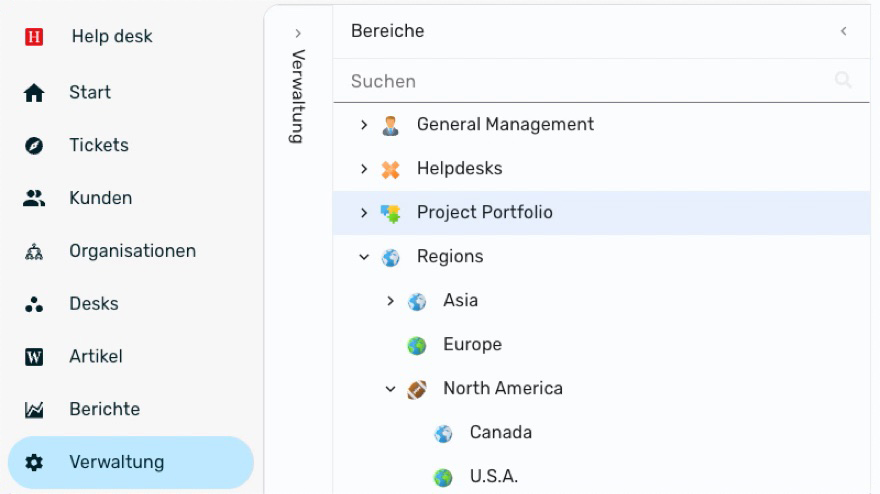
Task: Collapse the Regions tree node
Action: click(x=365, y=257)
